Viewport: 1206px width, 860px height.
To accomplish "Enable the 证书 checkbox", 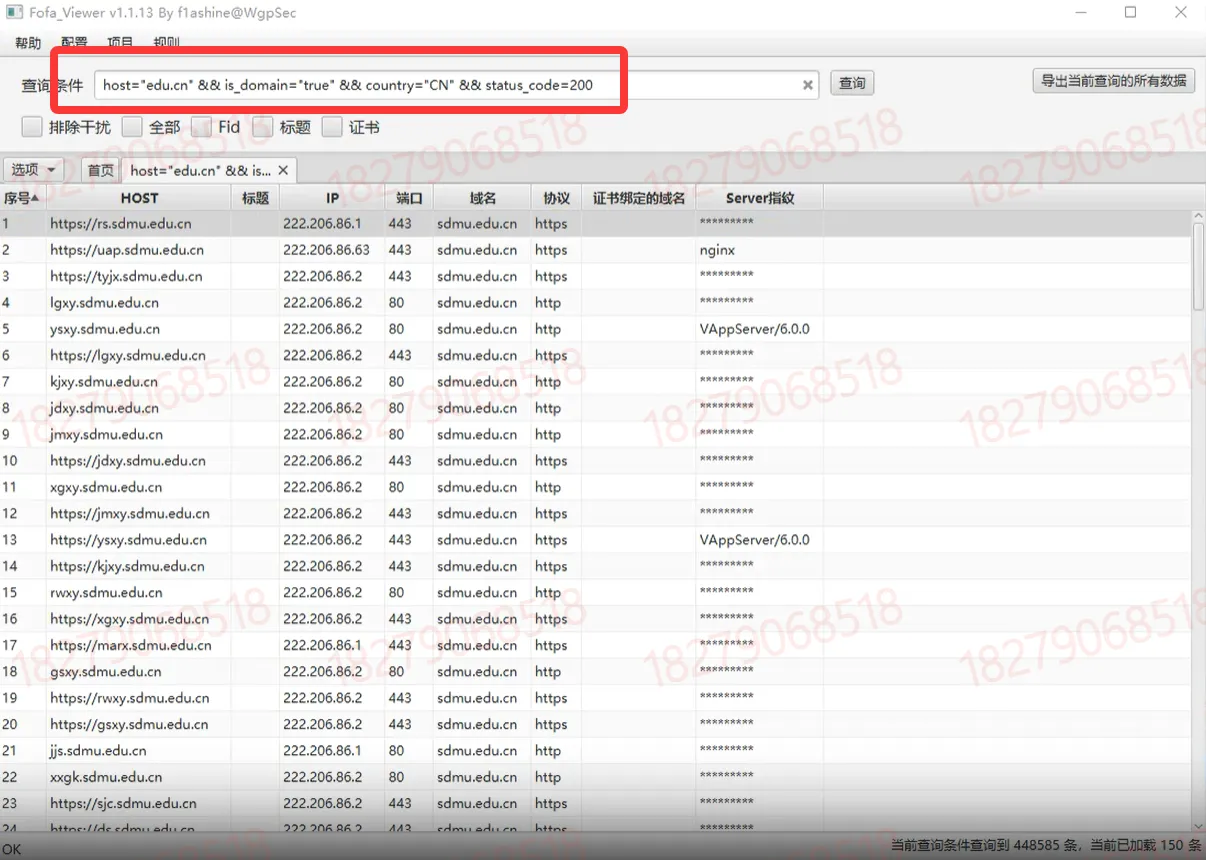I will (x=332, y=127).
